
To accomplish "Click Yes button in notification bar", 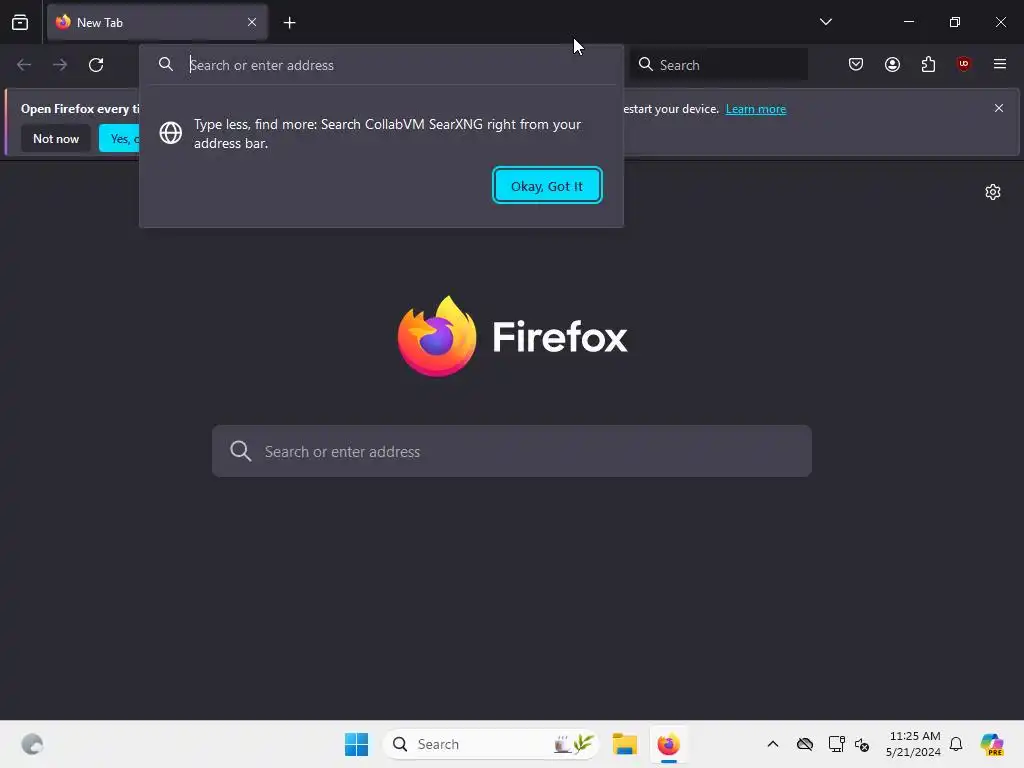I will pos(120,138).
